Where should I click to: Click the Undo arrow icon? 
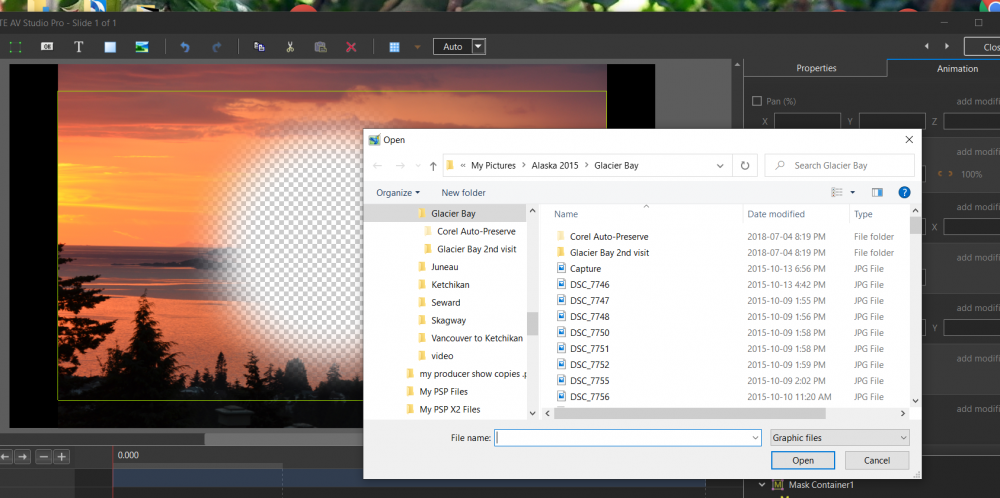coord(184,47)
